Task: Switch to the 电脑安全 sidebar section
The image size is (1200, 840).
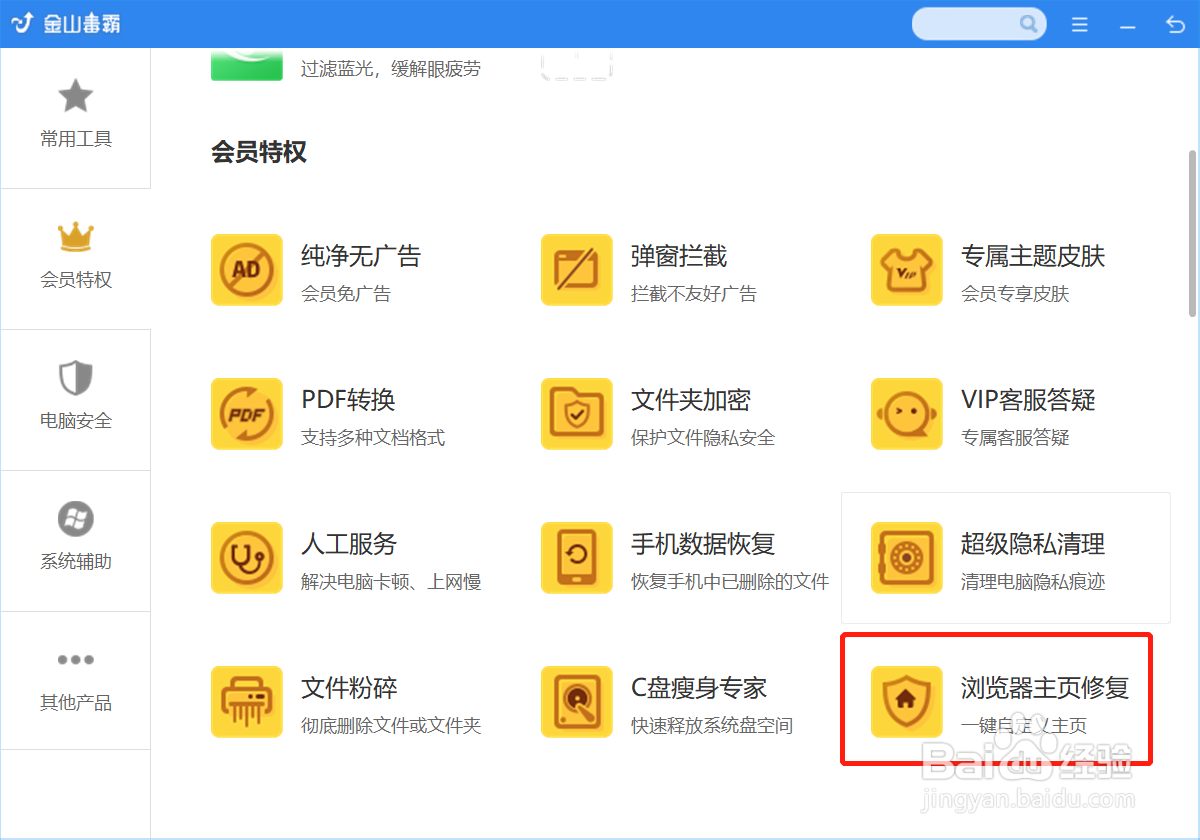Action: pyautogui.click(x=75, y=399)
